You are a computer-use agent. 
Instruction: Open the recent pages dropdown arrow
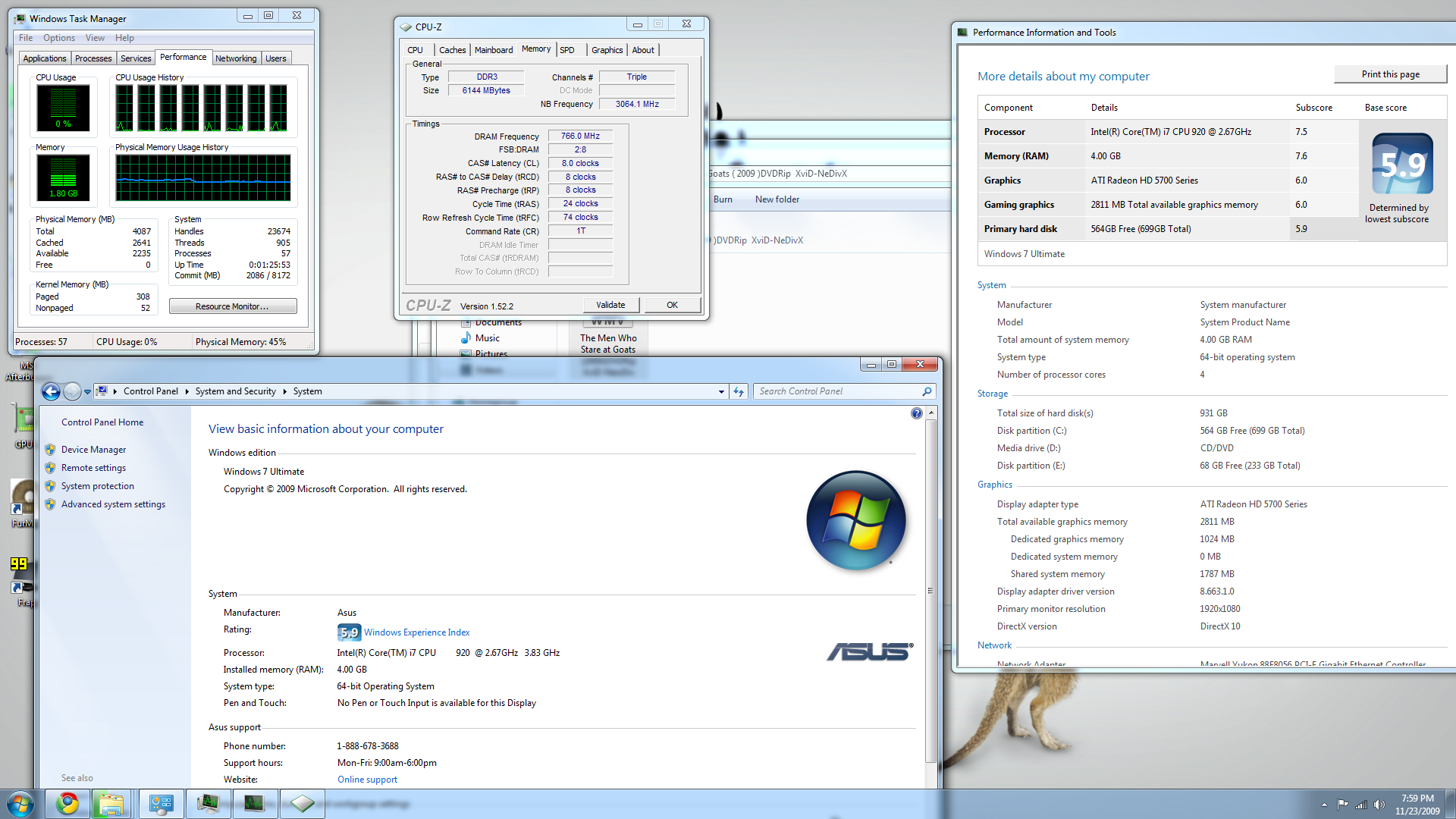click(87, 392)
